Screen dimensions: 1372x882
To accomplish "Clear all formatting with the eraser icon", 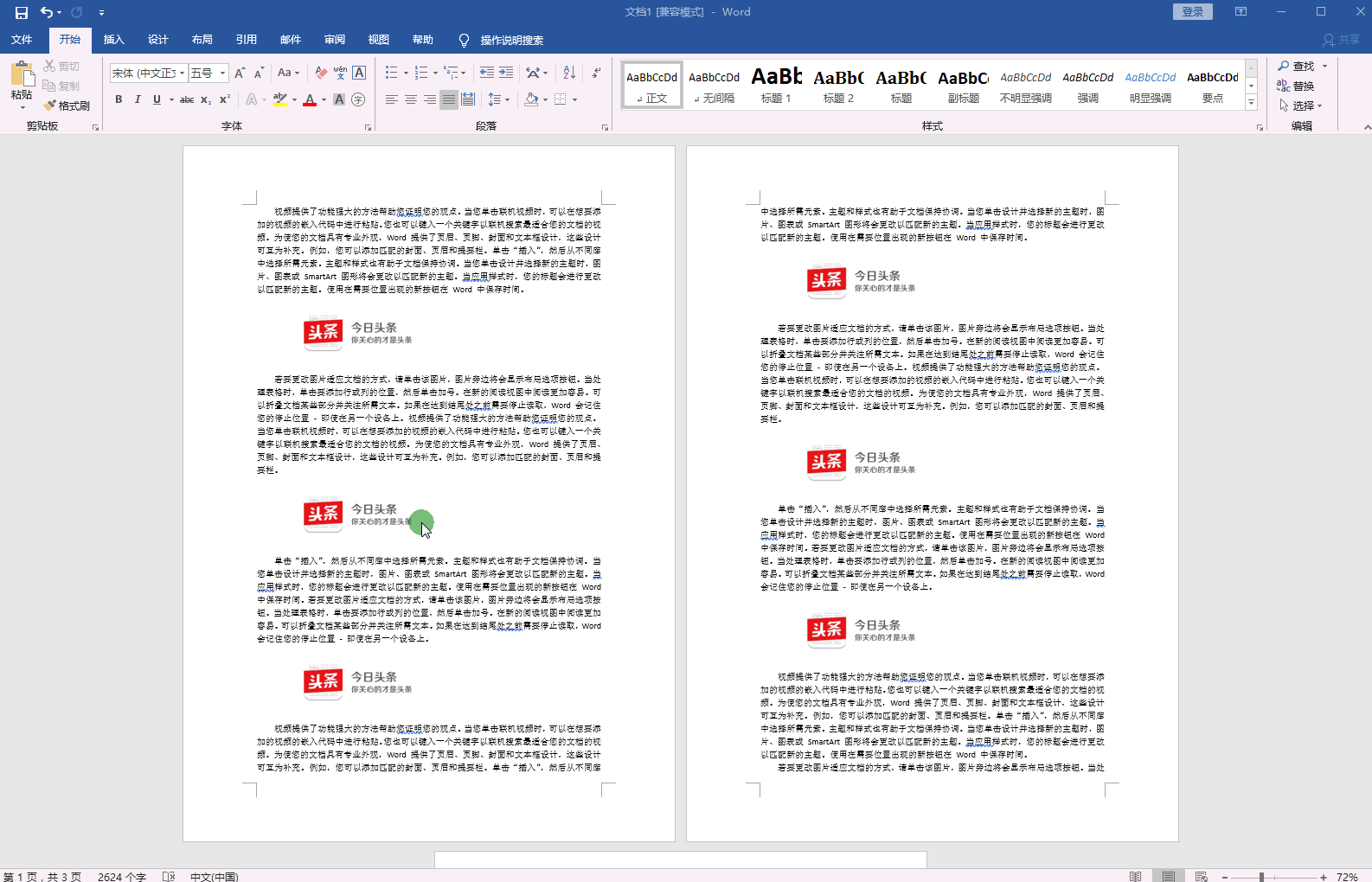I will tap(321, 73).
